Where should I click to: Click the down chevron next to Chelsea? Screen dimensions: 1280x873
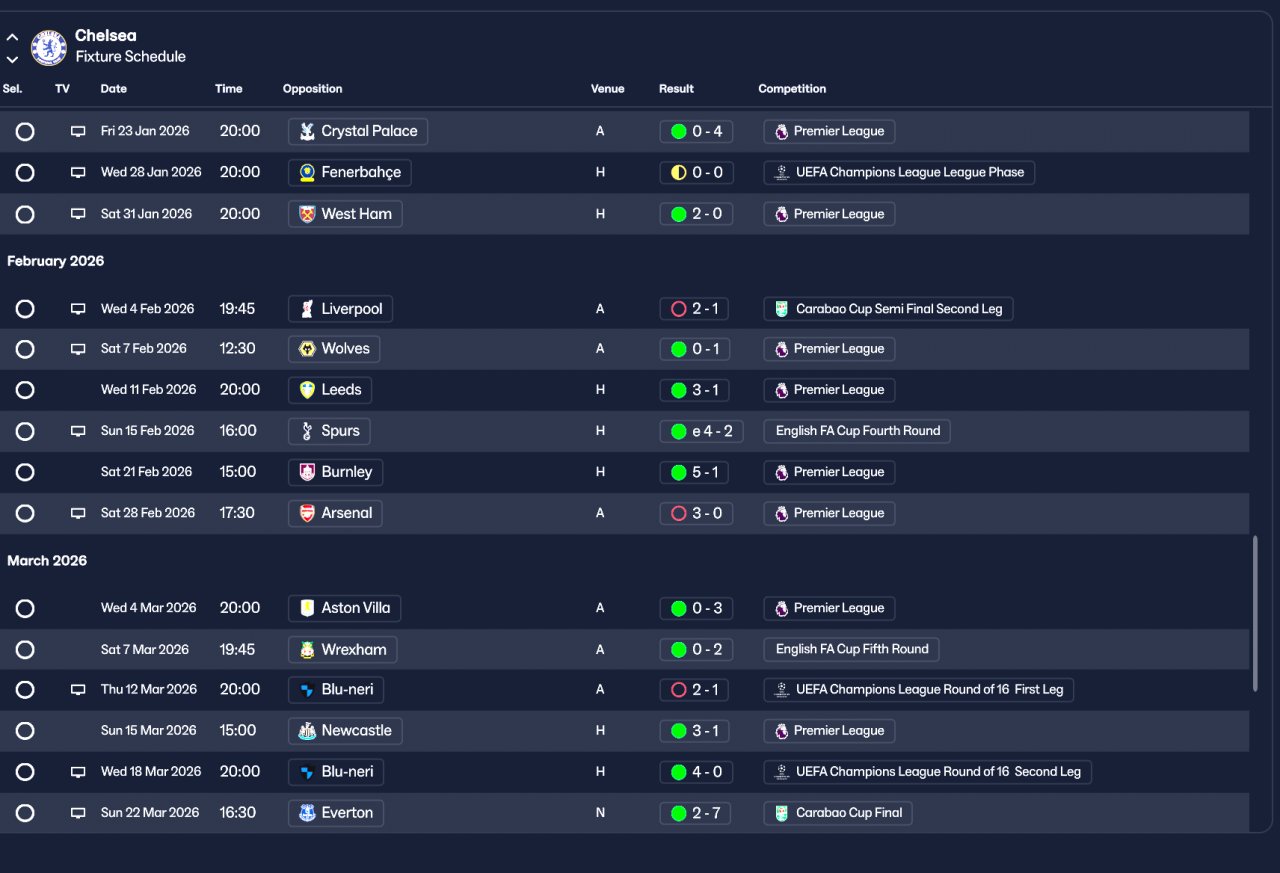tap(12, 59)
